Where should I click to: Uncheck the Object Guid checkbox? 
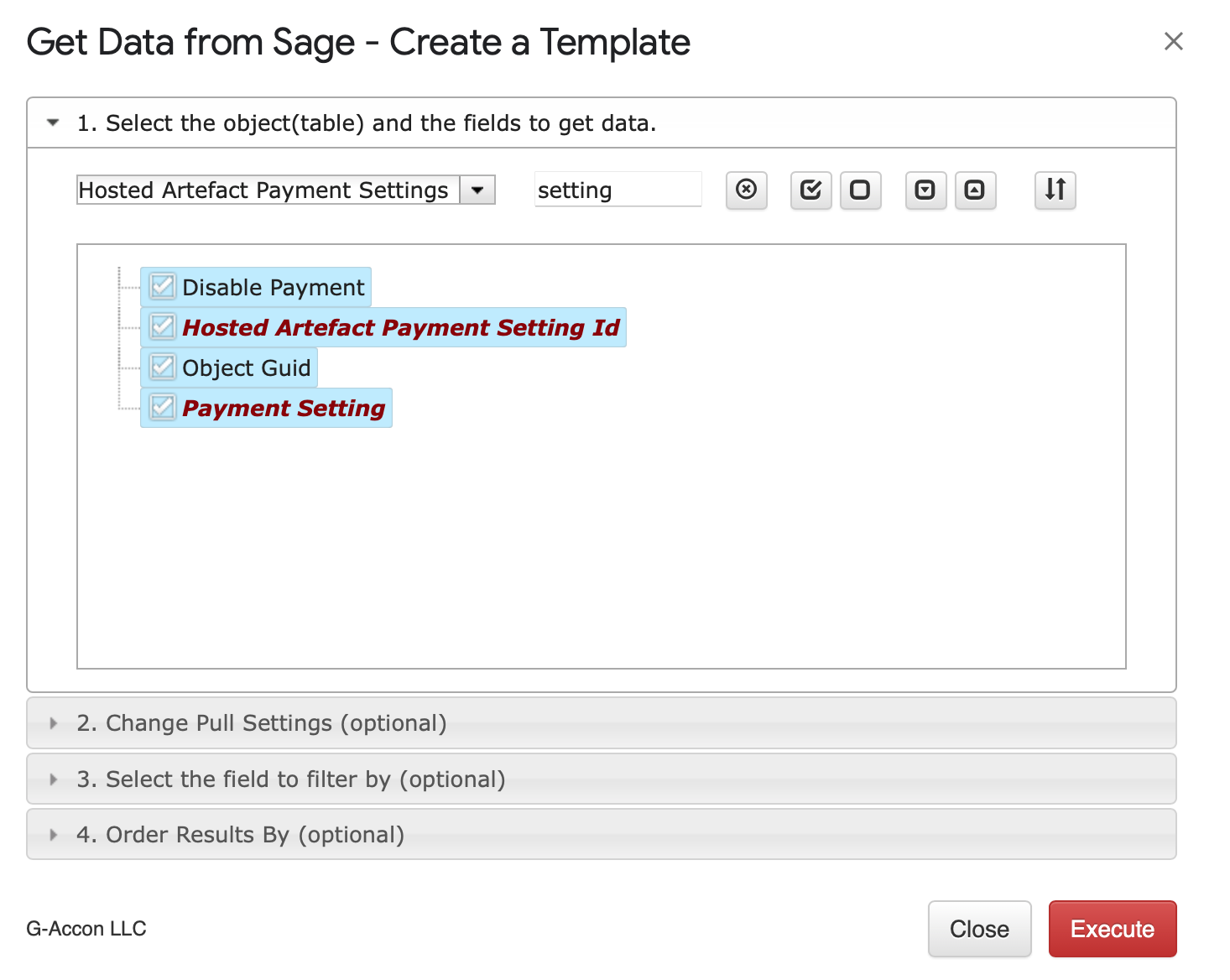(x=162, y=367)
